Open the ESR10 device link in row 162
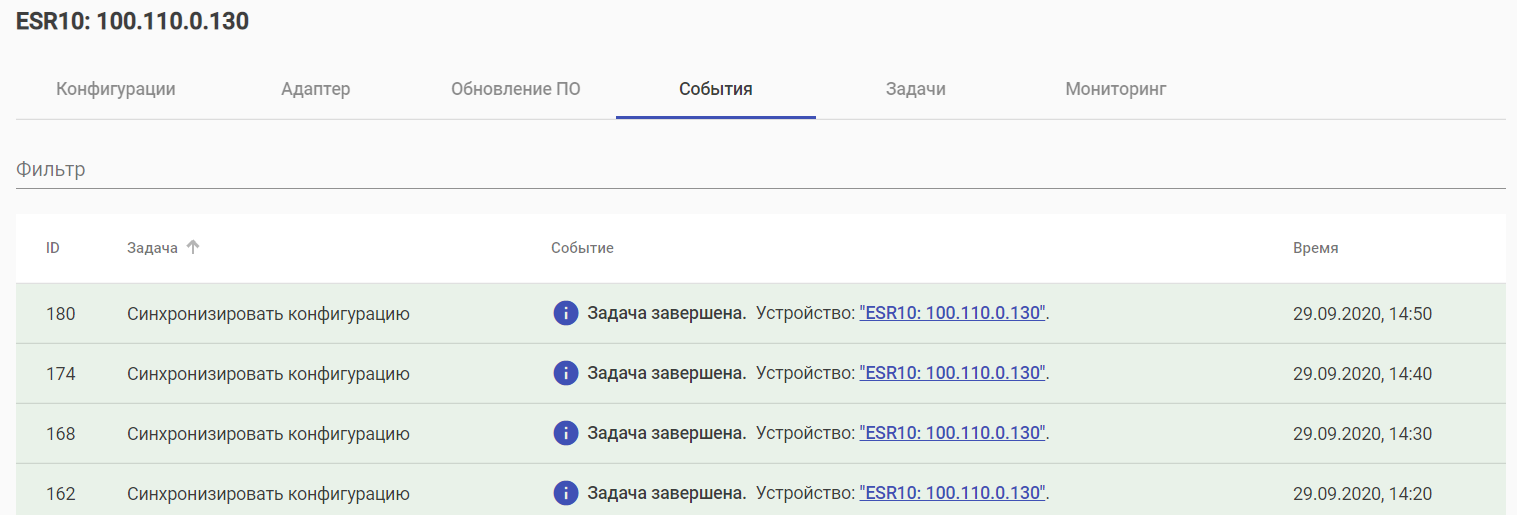 tap(953, 493)
